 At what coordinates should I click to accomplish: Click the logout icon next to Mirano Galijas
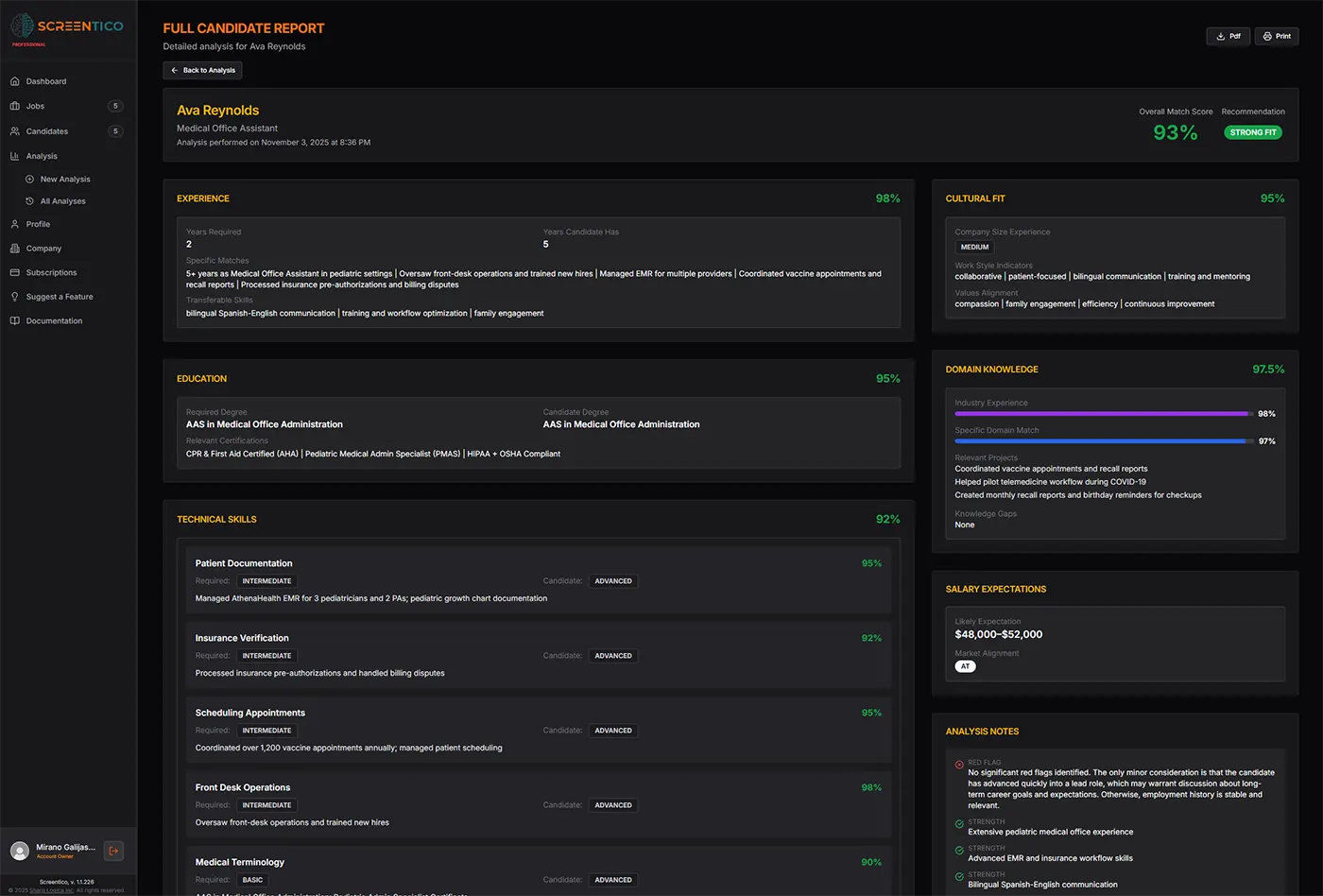point(112,851)
